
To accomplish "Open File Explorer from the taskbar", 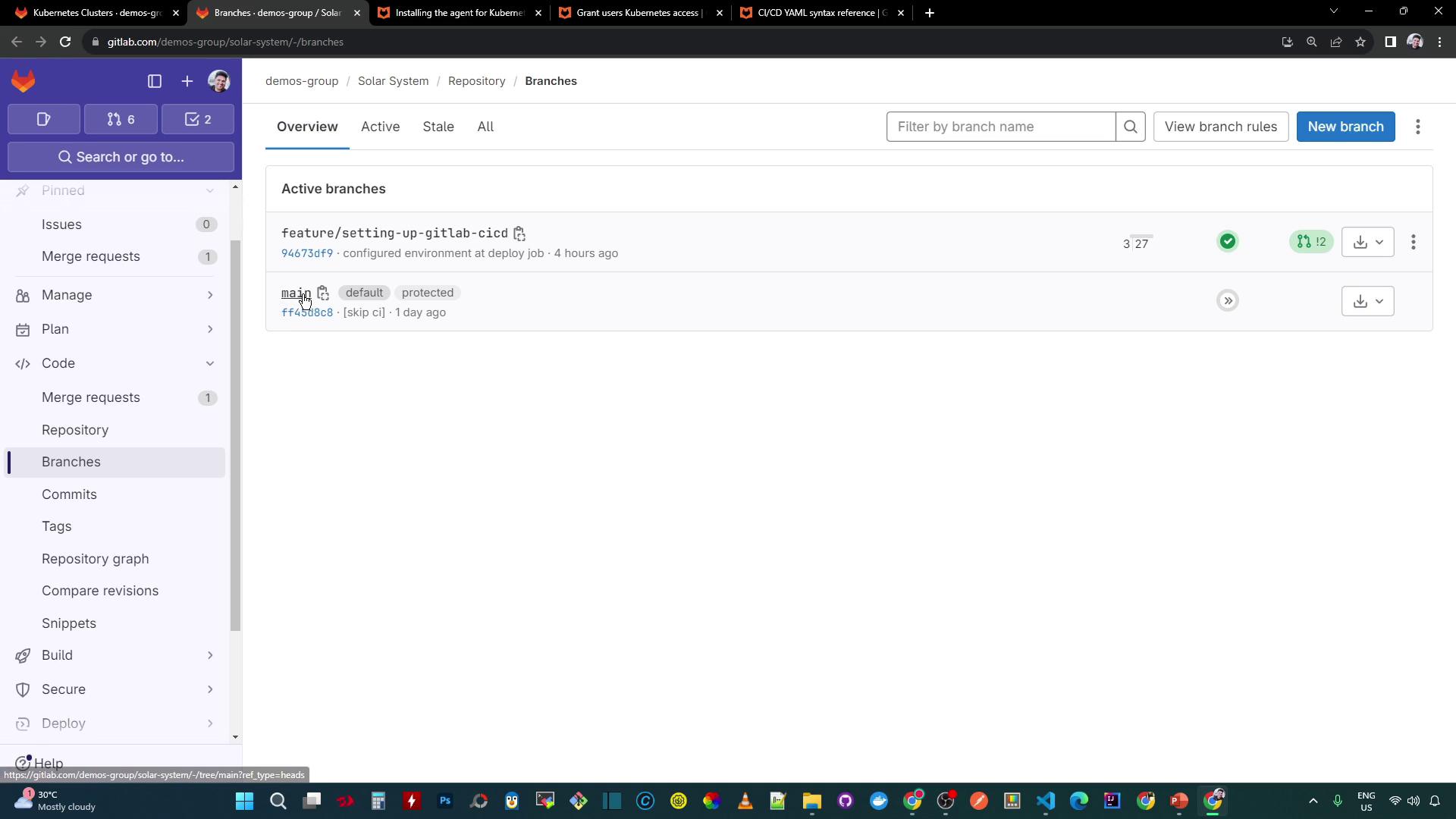I will click(x=812, y=801).
